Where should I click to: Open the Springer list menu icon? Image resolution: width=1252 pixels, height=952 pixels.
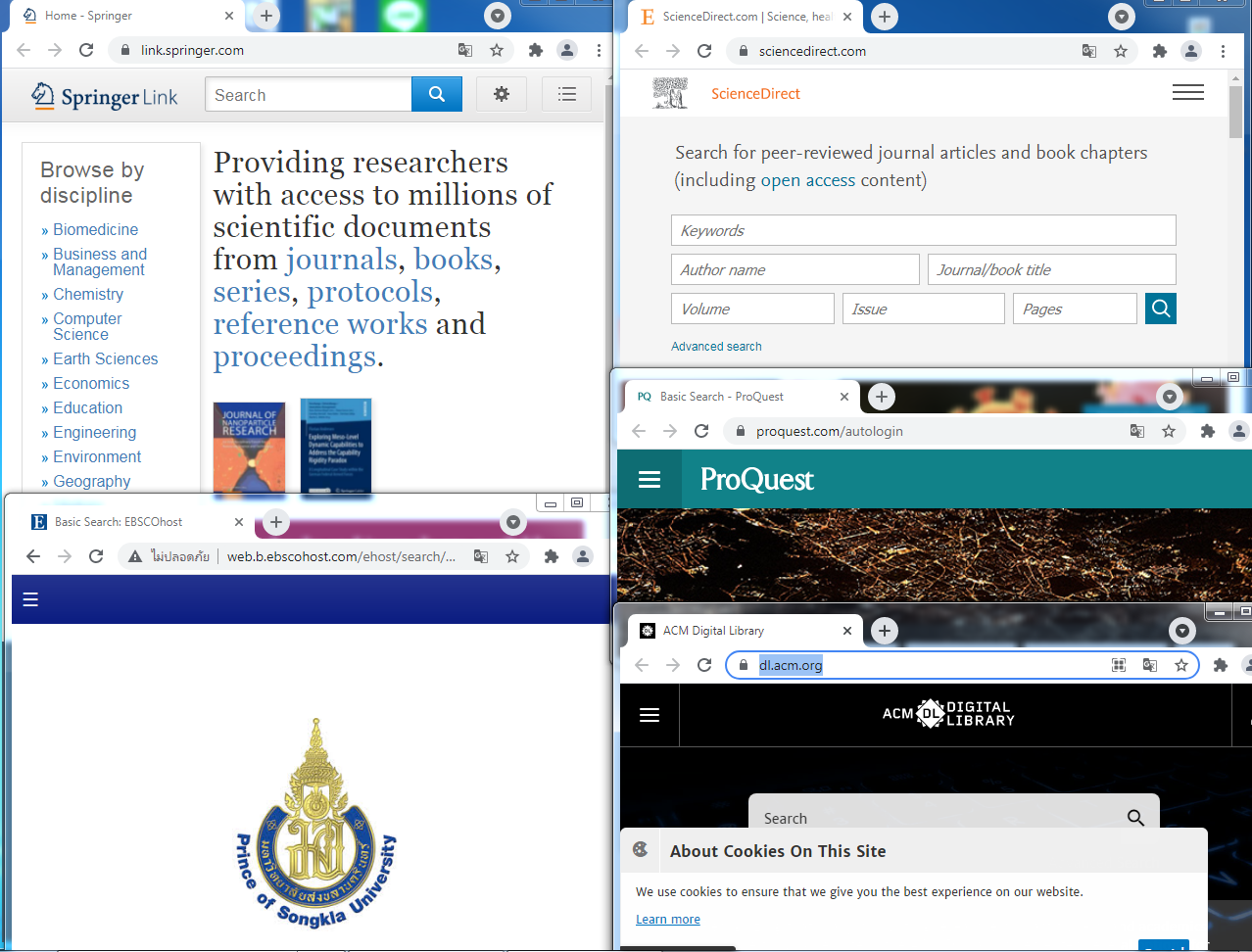[x=566, y=94]
